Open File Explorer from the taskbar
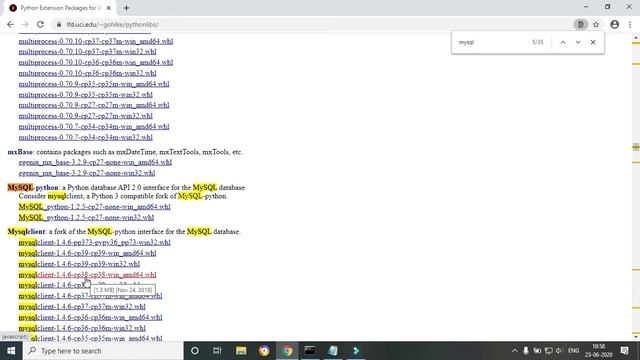 tap(241, 351)
